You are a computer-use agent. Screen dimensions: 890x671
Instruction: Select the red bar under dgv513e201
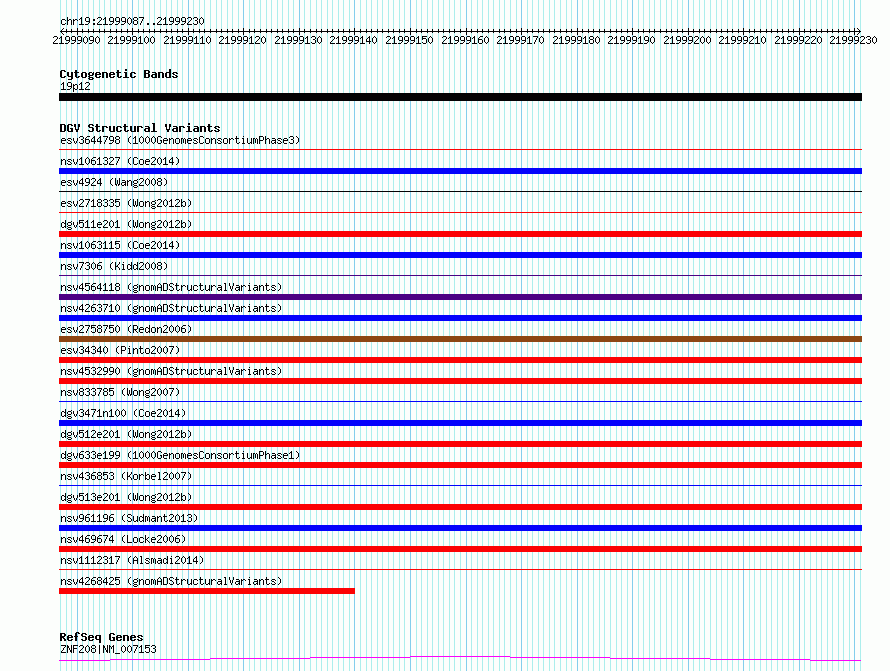coord(460,507)
